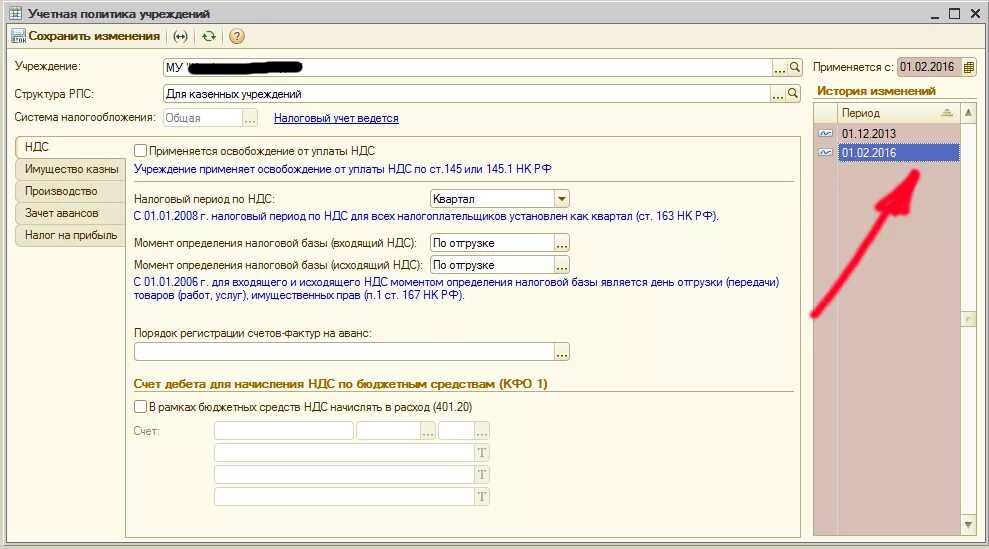
Task: Click second ellipsis button in Счет row
Action: [x=482, y=431]
